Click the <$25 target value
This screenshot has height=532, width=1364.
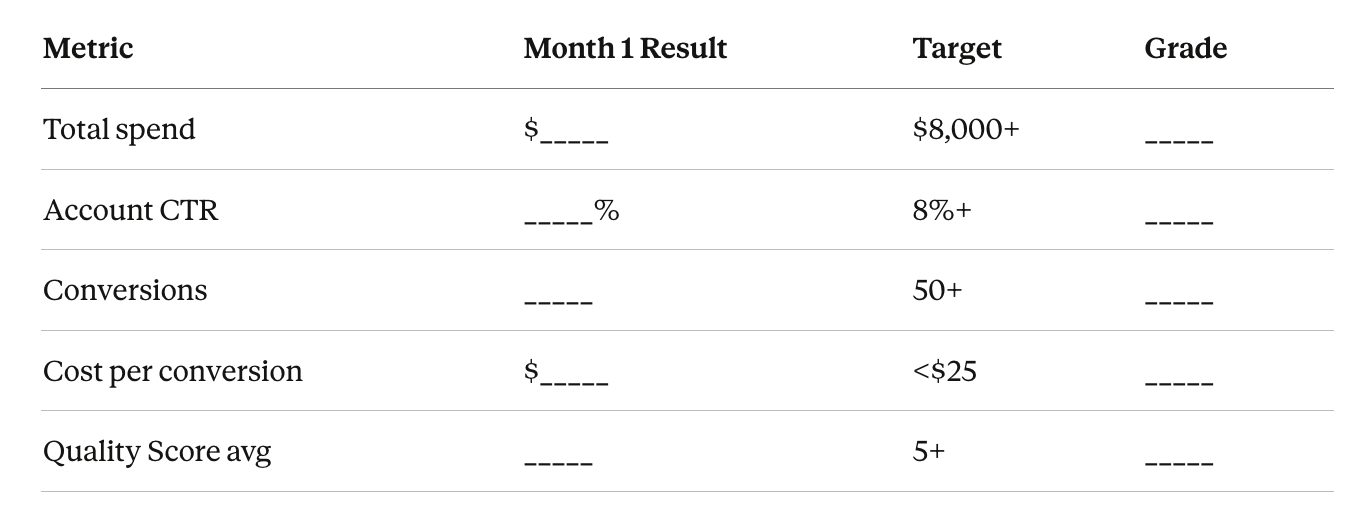pyautogui.click(x=945, y=372)
